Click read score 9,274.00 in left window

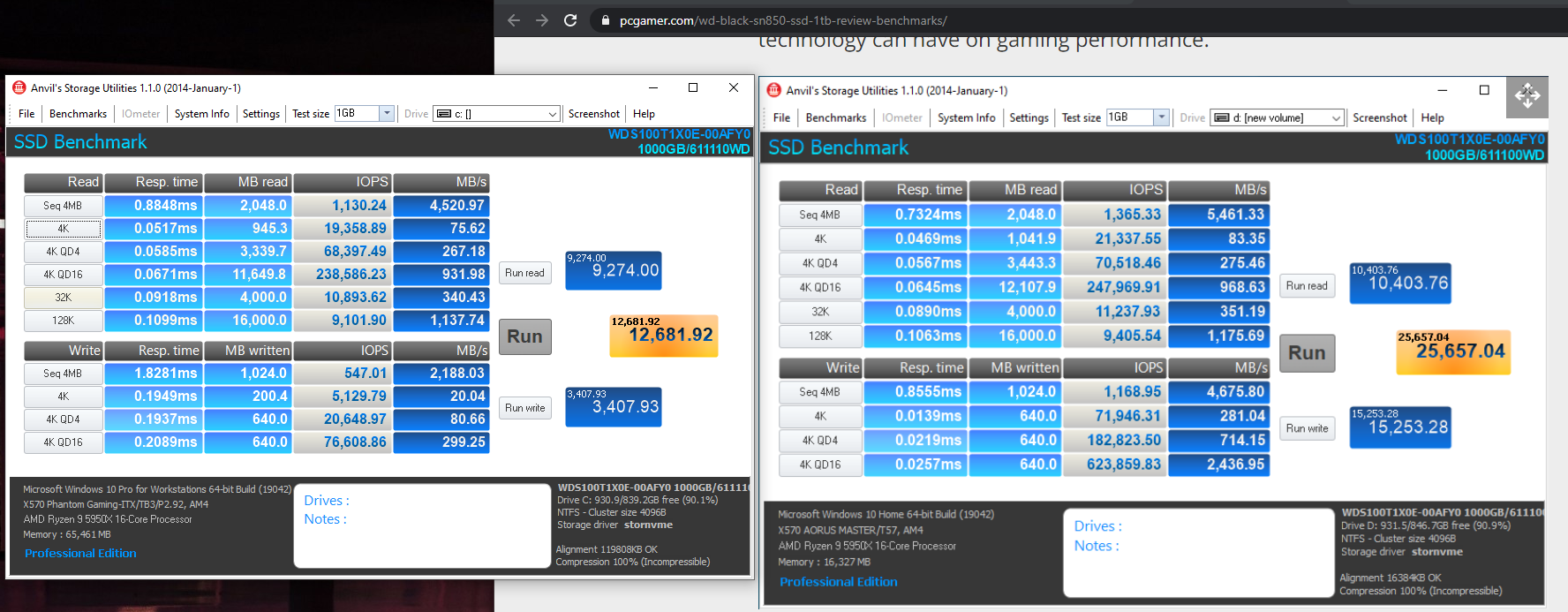click(613, 270)
